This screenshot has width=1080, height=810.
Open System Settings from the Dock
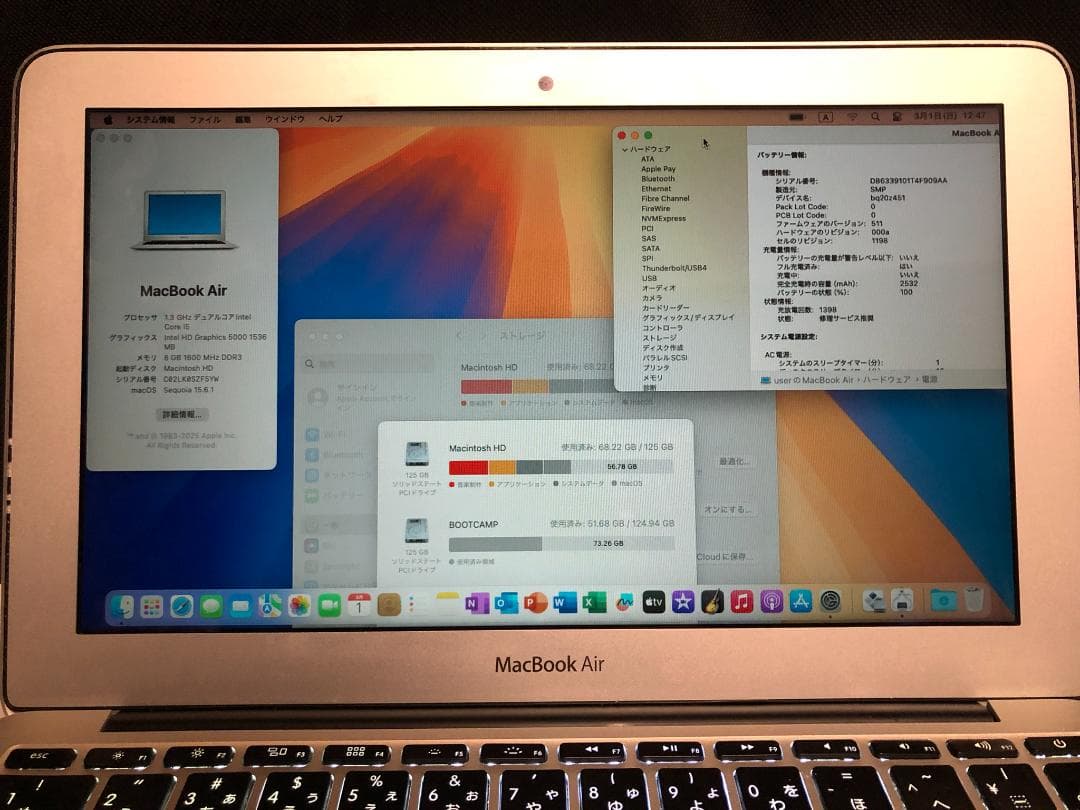tap(831, 601)
